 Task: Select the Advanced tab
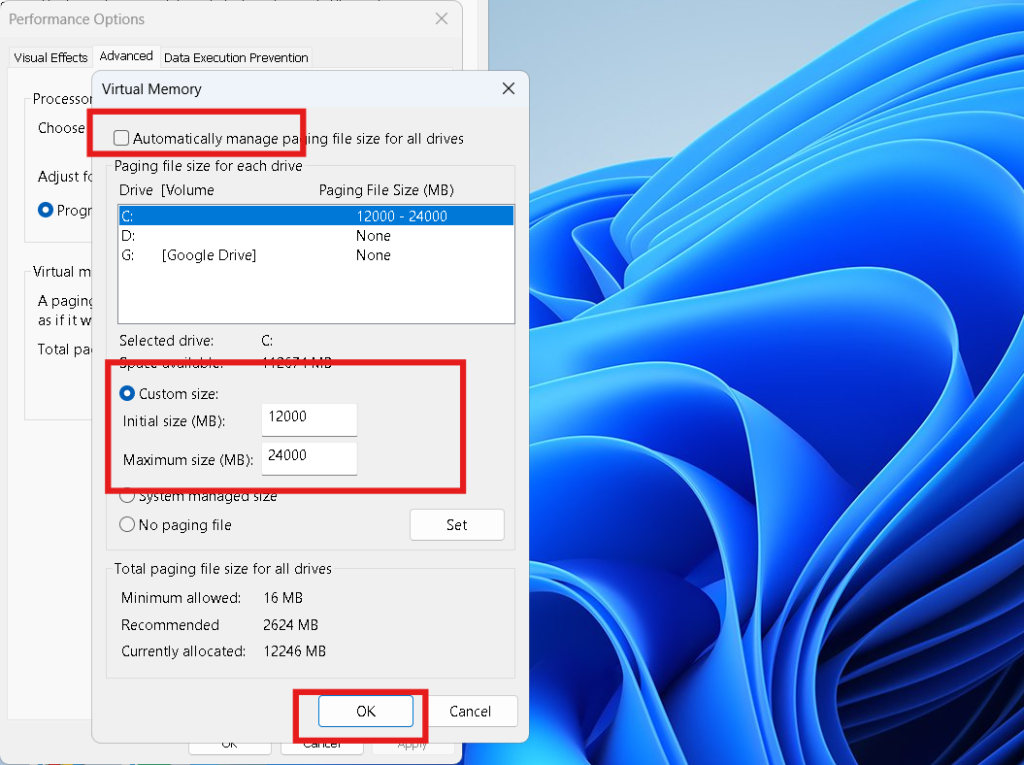coord(126,56)
